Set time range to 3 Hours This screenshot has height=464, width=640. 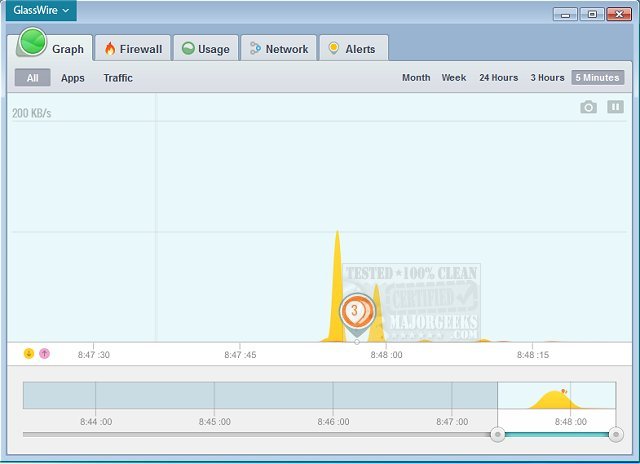(x=547, y=78)
